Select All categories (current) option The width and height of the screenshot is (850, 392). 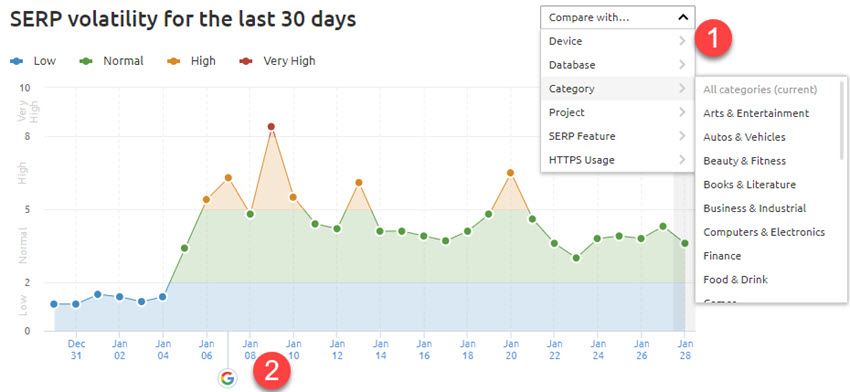tap(760, 89)
